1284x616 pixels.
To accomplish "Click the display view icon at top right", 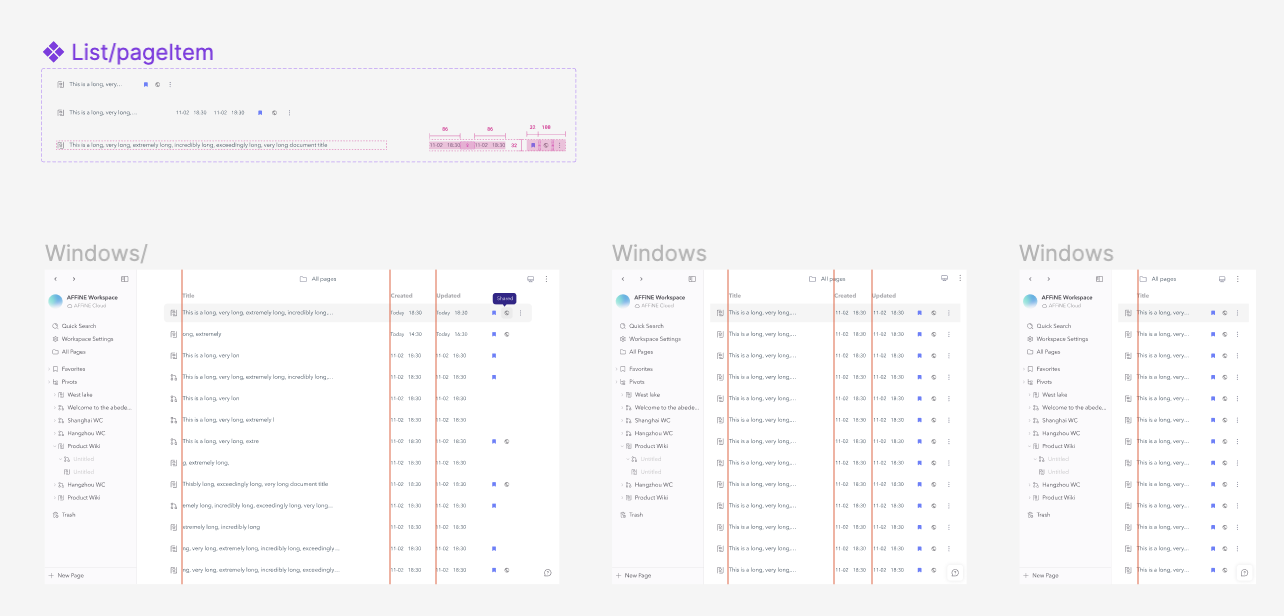I will (530, 278).
